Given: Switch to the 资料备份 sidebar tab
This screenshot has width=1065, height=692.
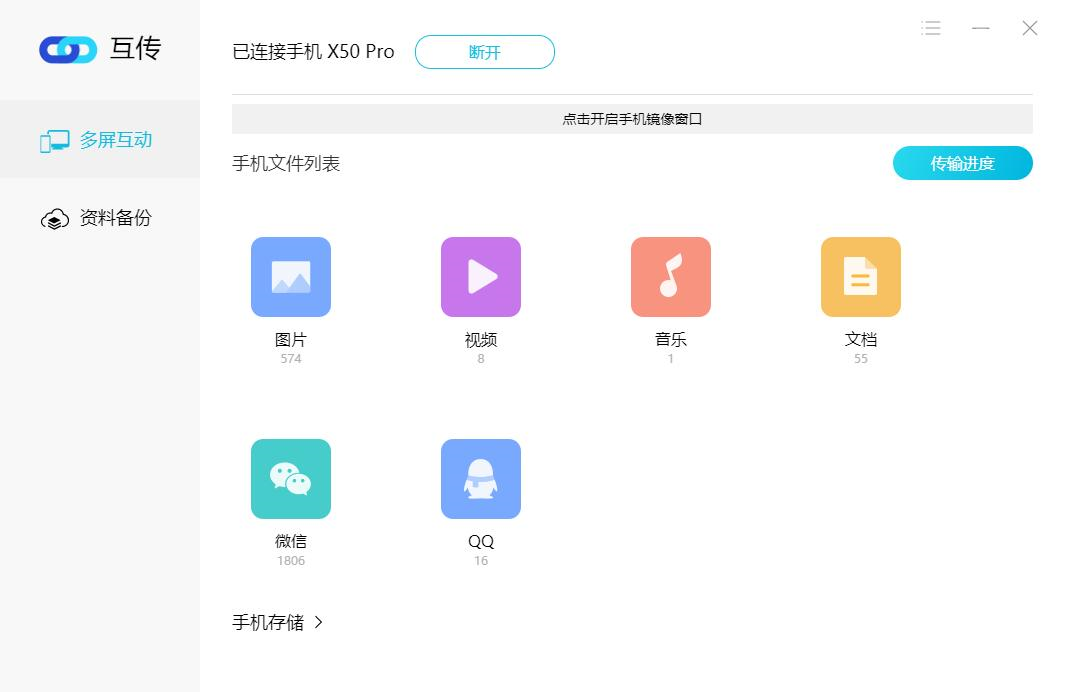Looking at the screenshot, I should (x=100, y=218).
